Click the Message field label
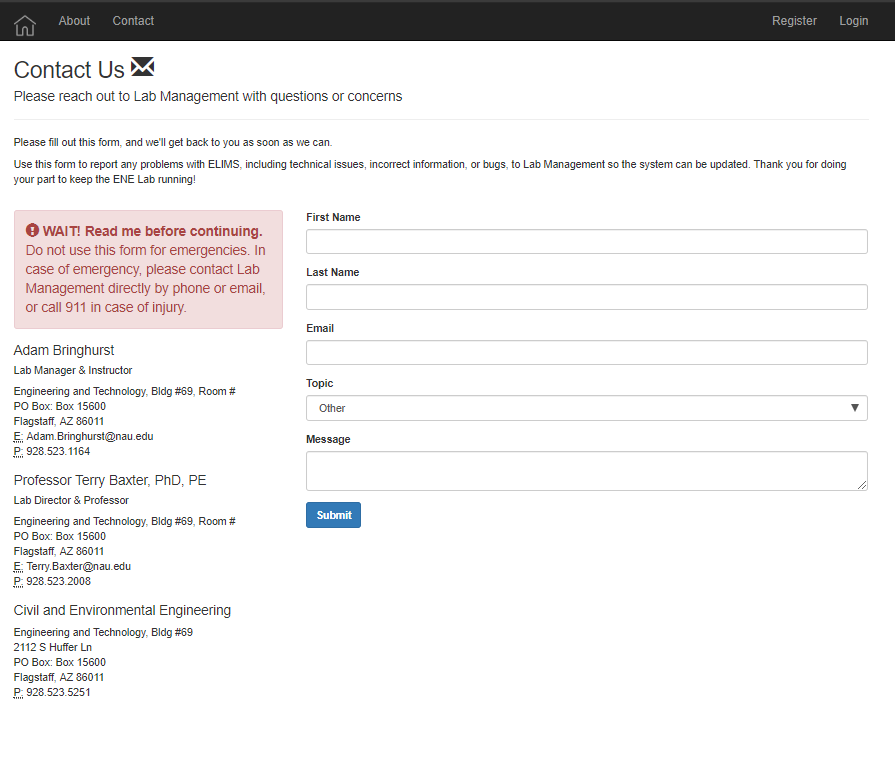The height and width of the screenshot is (769, 895). pos(328,439)
